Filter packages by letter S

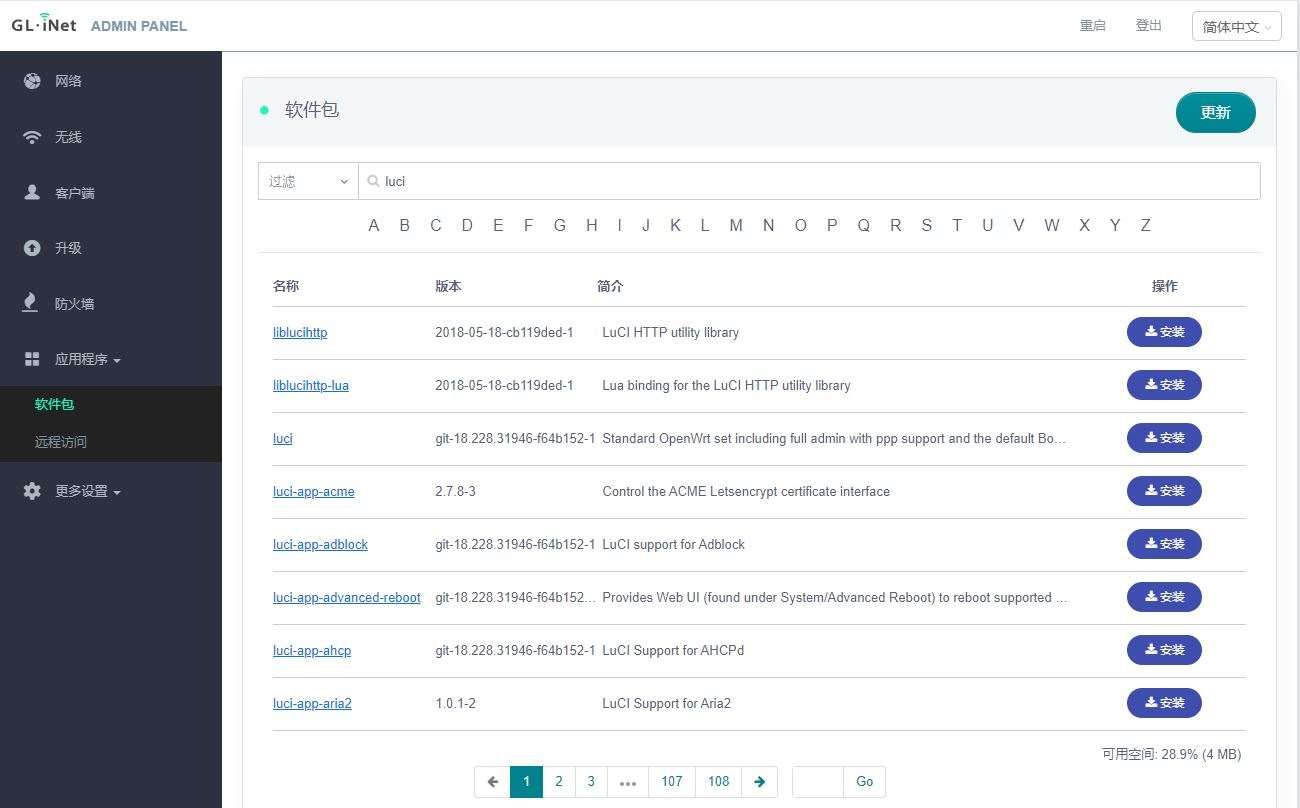tap(926, 225)
